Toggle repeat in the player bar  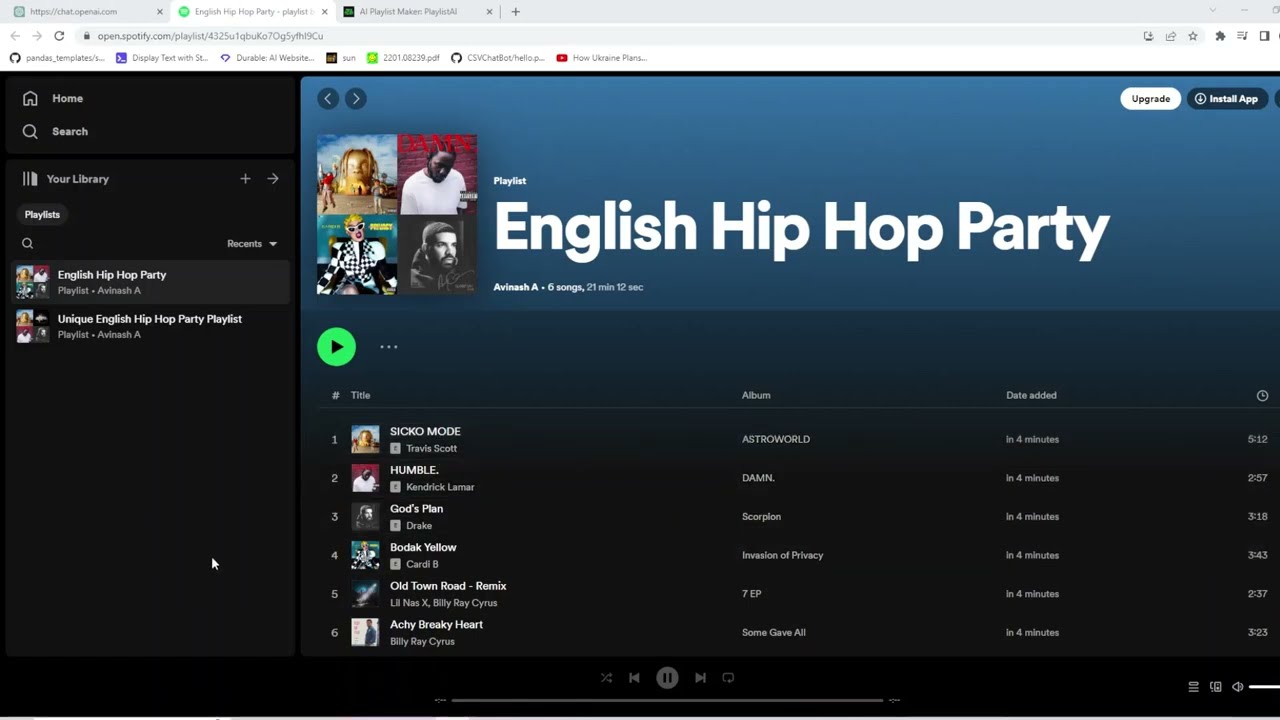coord(728,678)
